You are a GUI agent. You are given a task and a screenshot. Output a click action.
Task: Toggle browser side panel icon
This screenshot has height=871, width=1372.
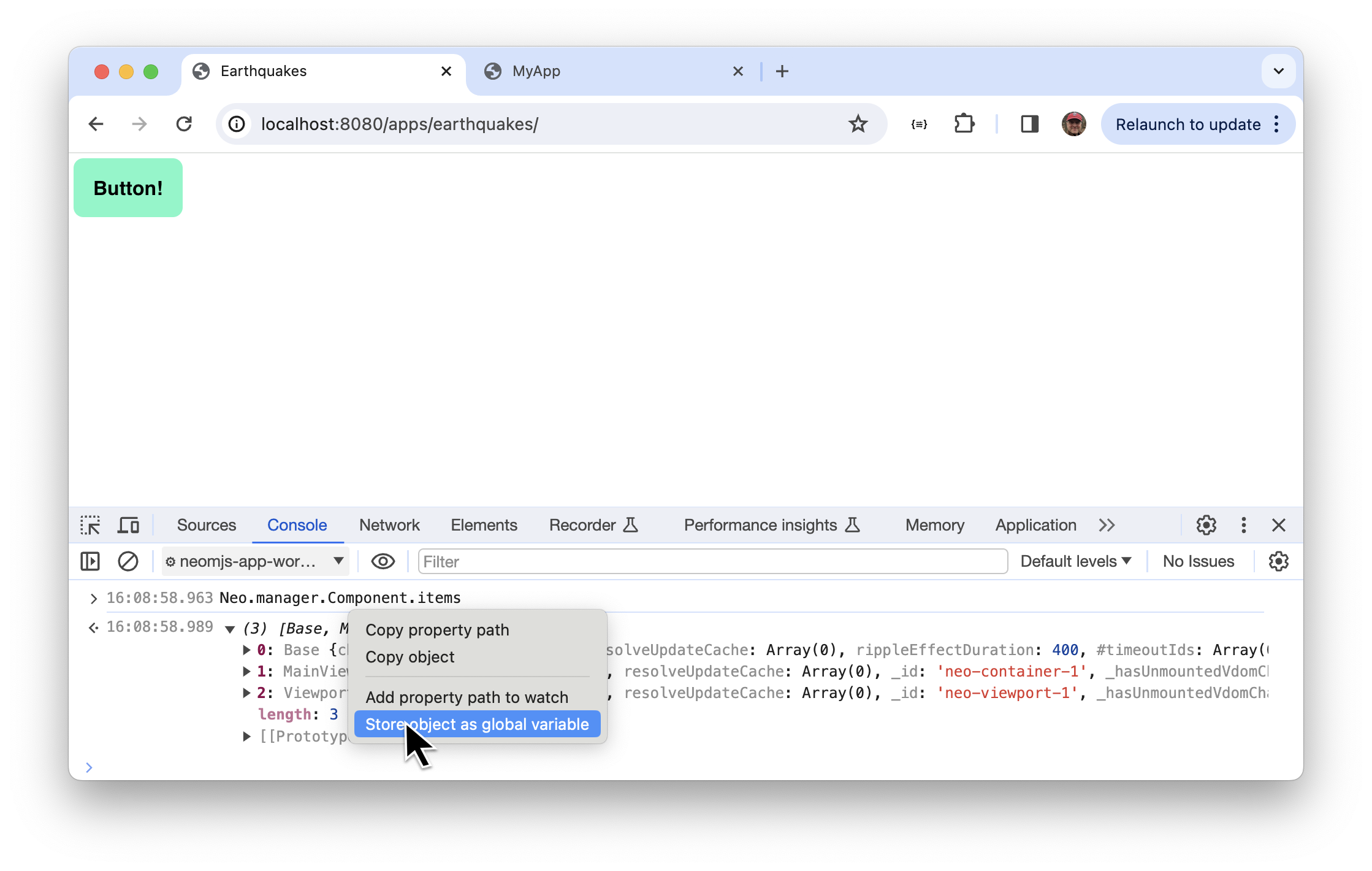click(1029, 125)
